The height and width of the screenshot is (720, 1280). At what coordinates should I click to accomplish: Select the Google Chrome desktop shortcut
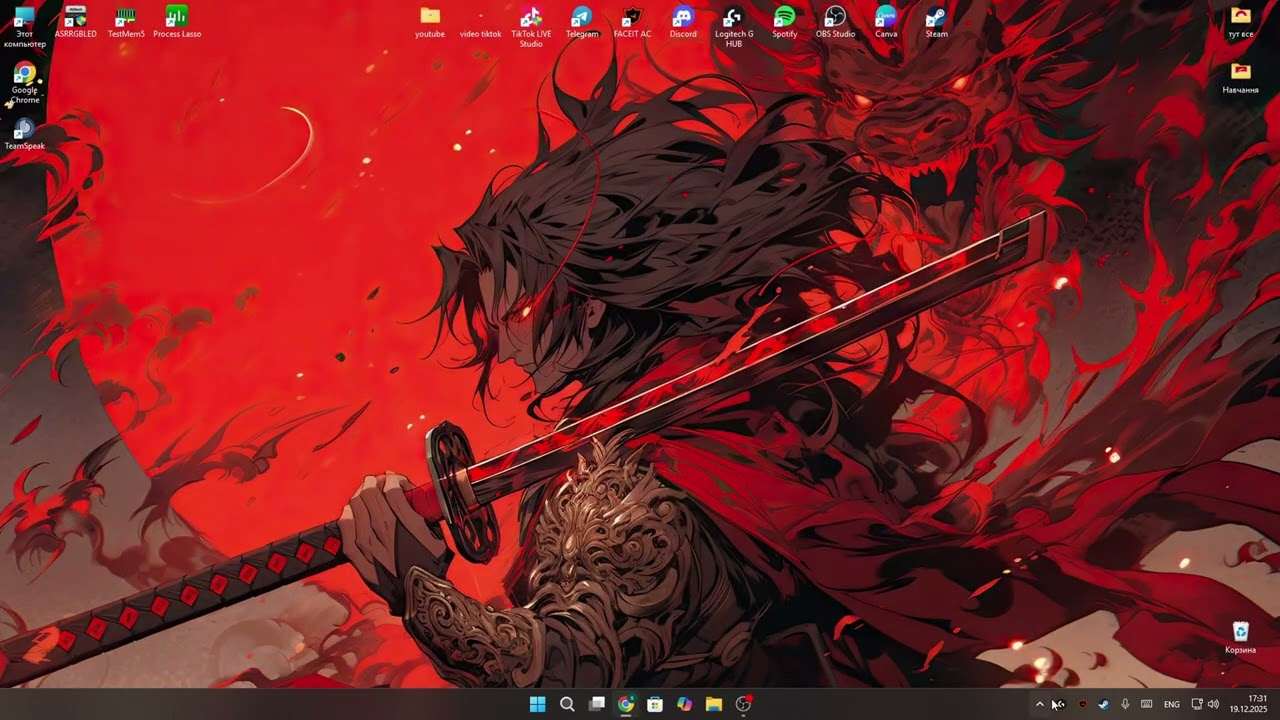tap(24, 83)
